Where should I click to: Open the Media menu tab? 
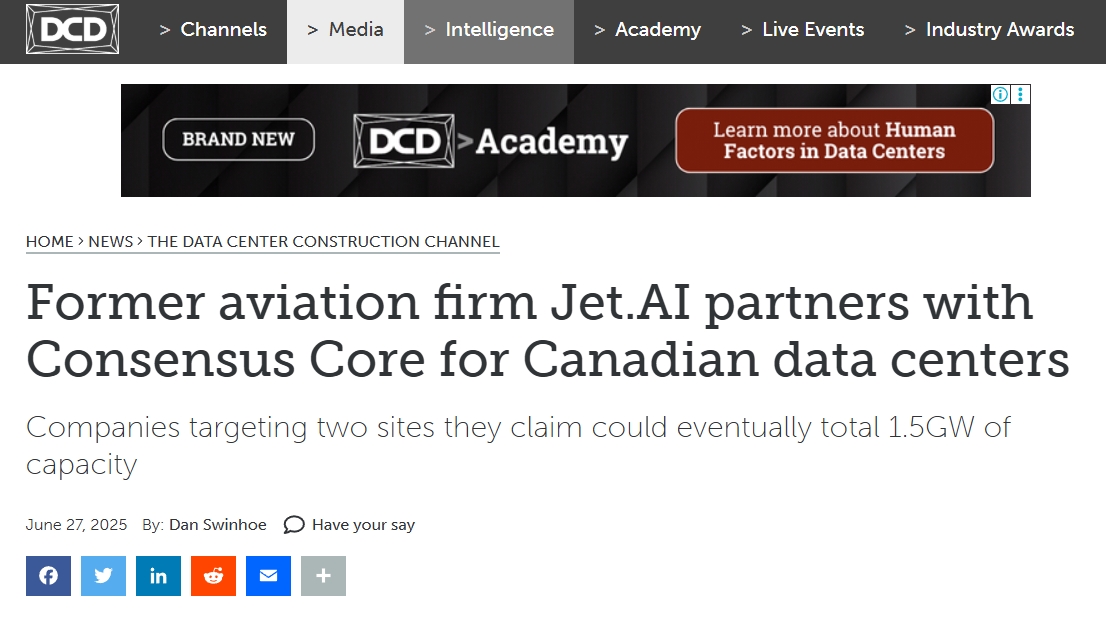coord(346,30)
